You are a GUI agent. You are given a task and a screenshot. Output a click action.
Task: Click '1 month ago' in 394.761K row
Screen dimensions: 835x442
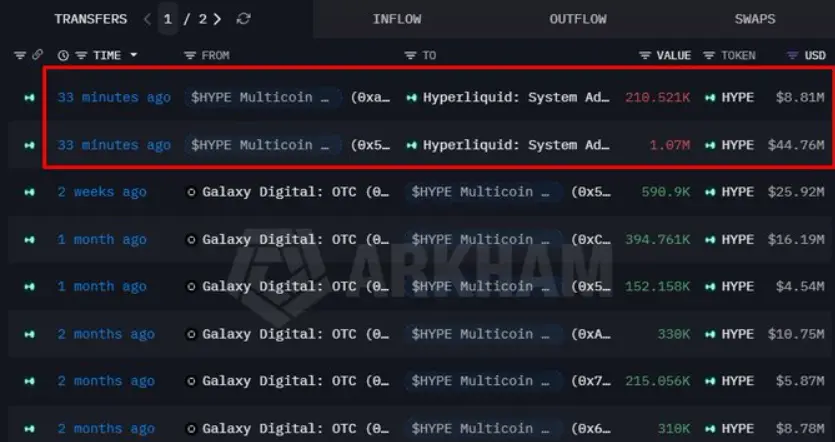(102, 240)
